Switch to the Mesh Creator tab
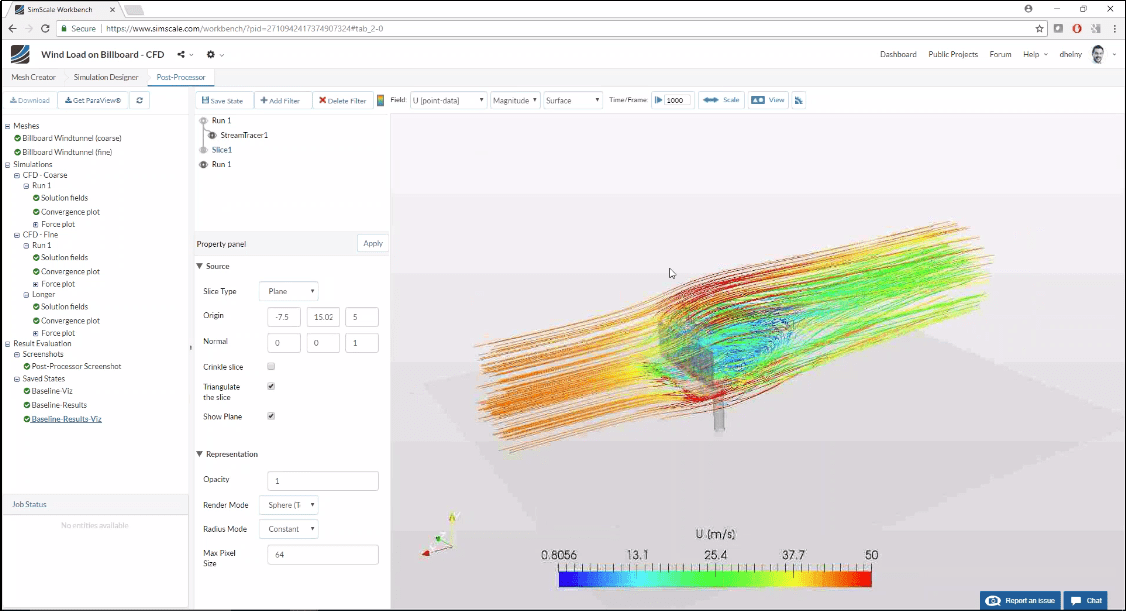 [33, 77]
